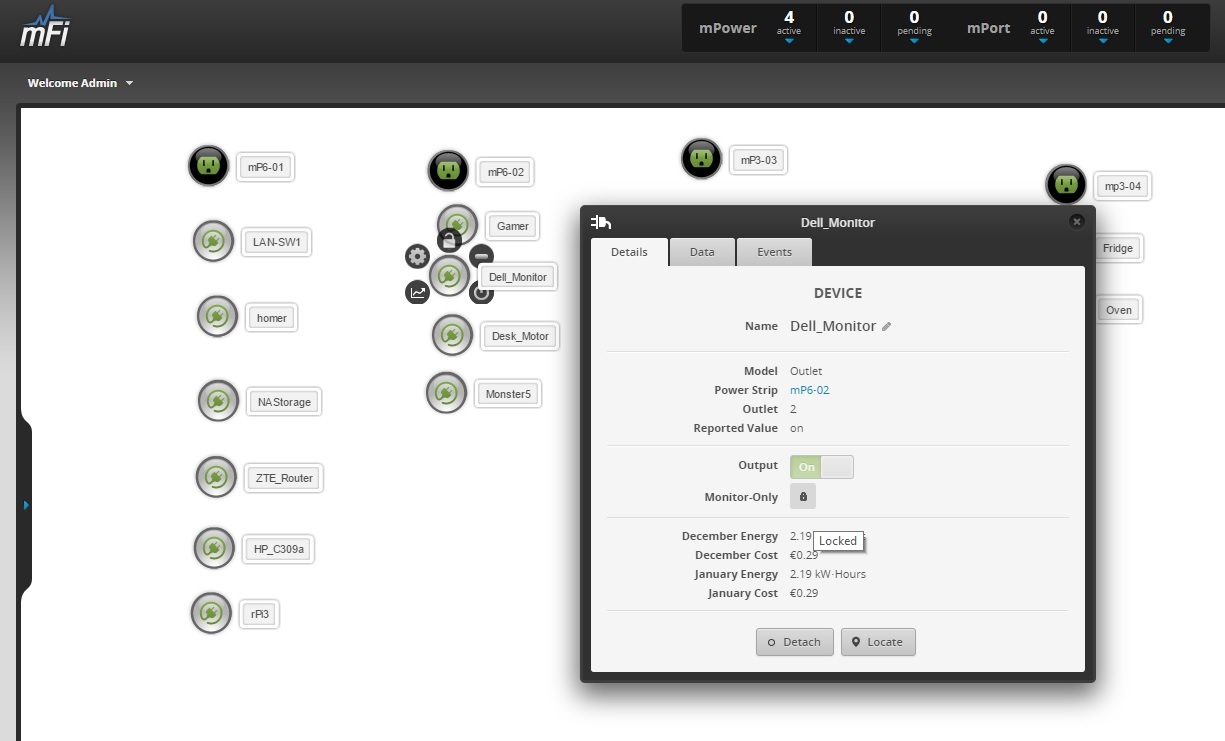Switch to the Data tab
This screenshot has width=1225, height=741.
(x=702, y=252)
